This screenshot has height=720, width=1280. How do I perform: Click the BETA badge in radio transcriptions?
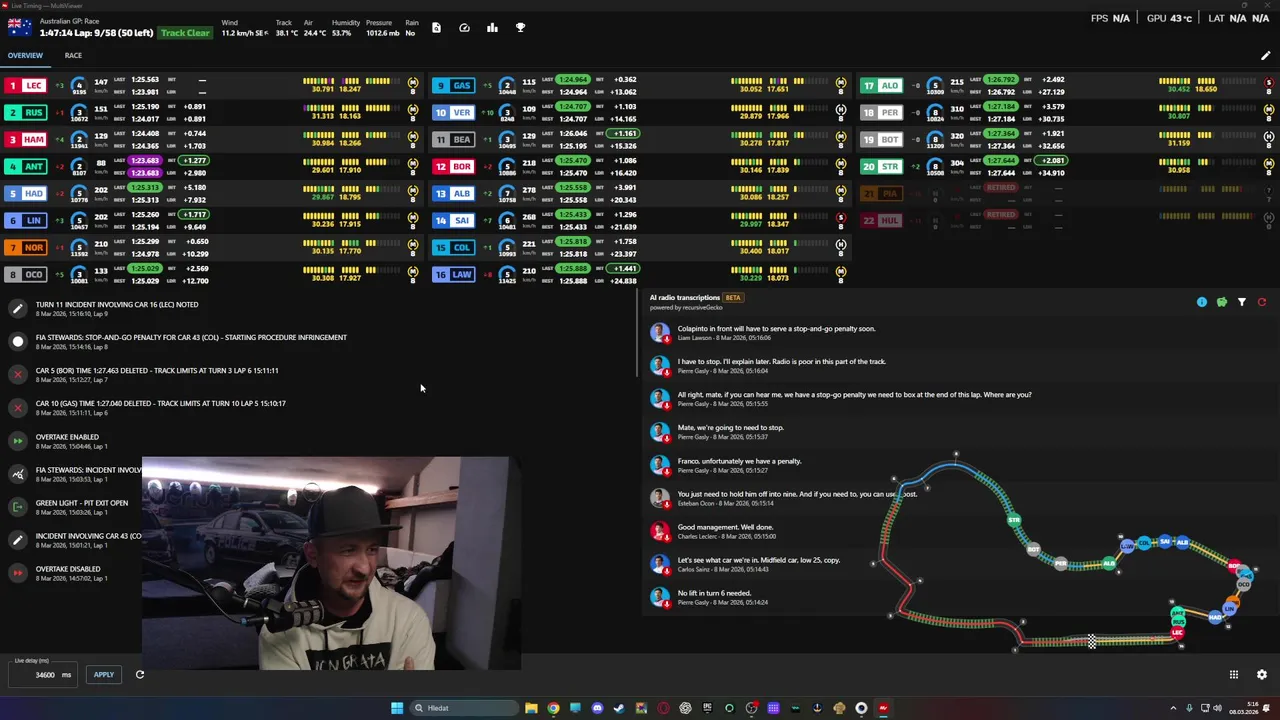[x=733, y=297]
